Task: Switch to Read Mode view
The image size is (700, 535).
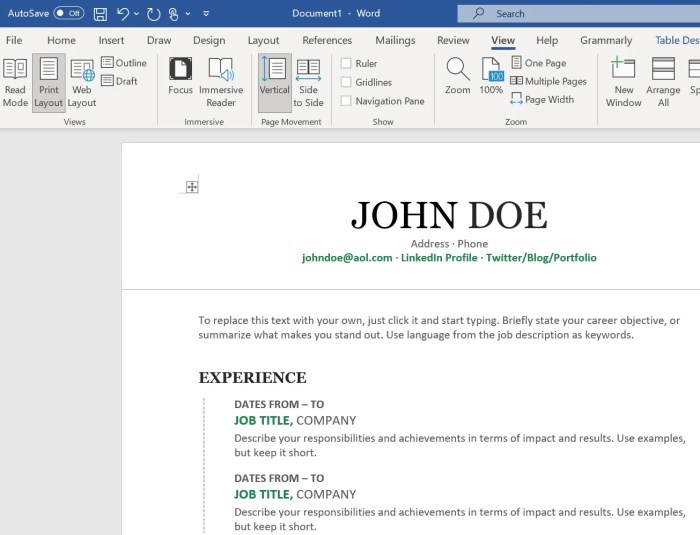Action: coord(15,83)
